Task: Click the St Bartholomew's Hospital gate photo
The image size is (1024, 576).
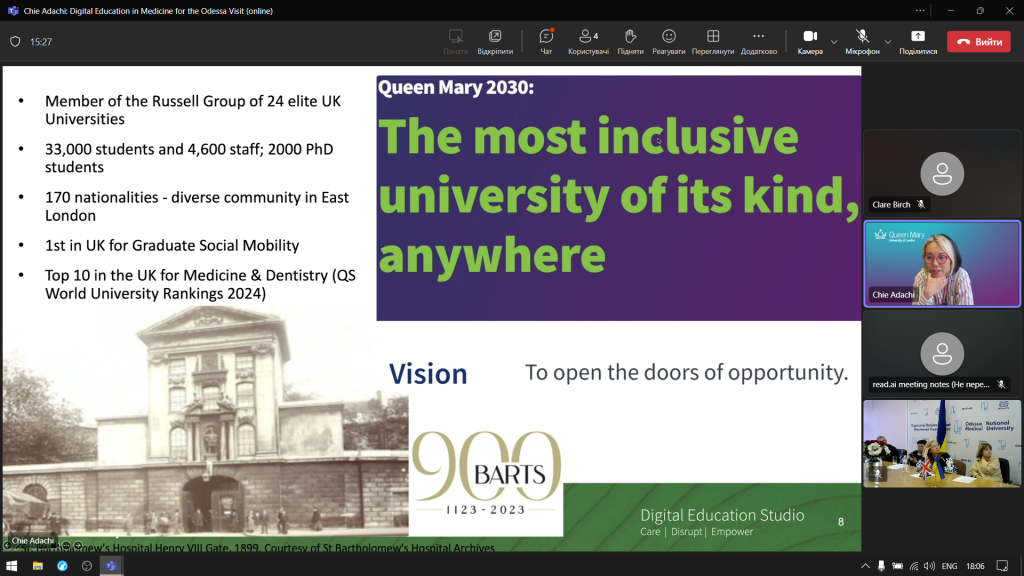Action: [x=206, y=422]
